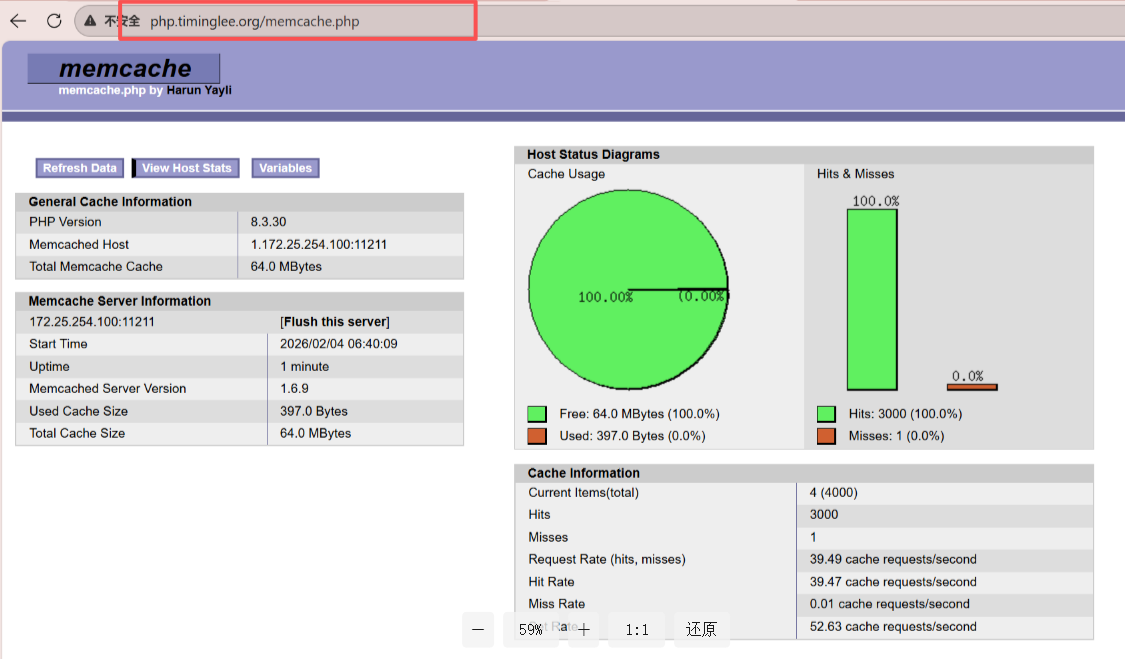Click Start Time value 2026/02/04 06:40:09

click(x=339, y=344)
